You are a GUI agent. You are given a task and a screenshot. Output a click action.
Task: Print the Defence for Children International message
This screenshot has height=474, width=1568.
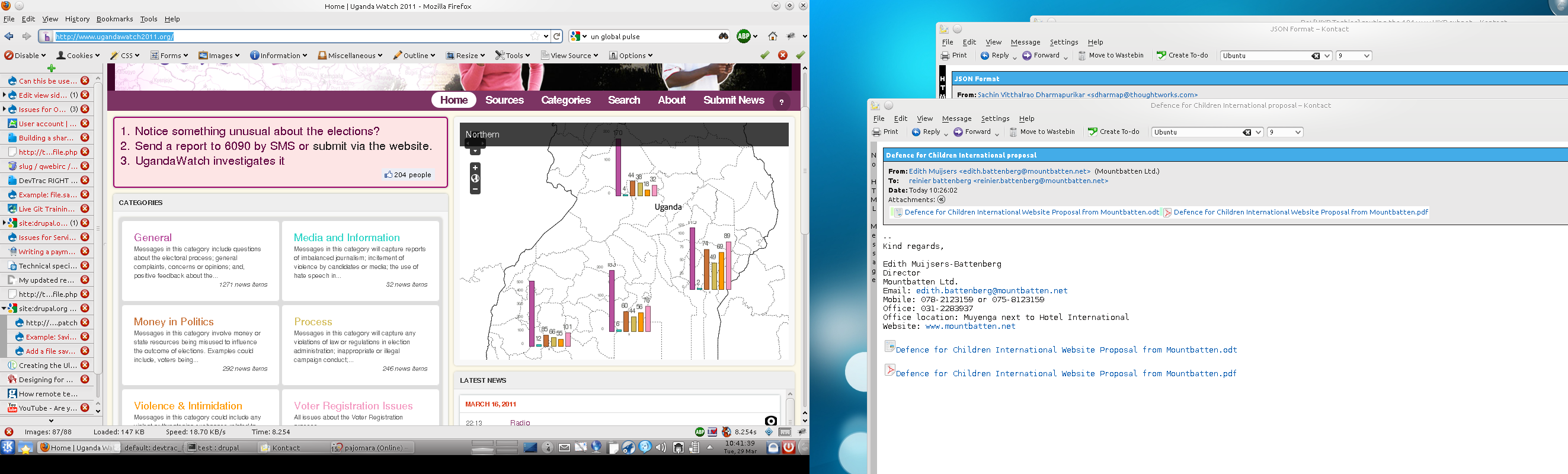885,132
